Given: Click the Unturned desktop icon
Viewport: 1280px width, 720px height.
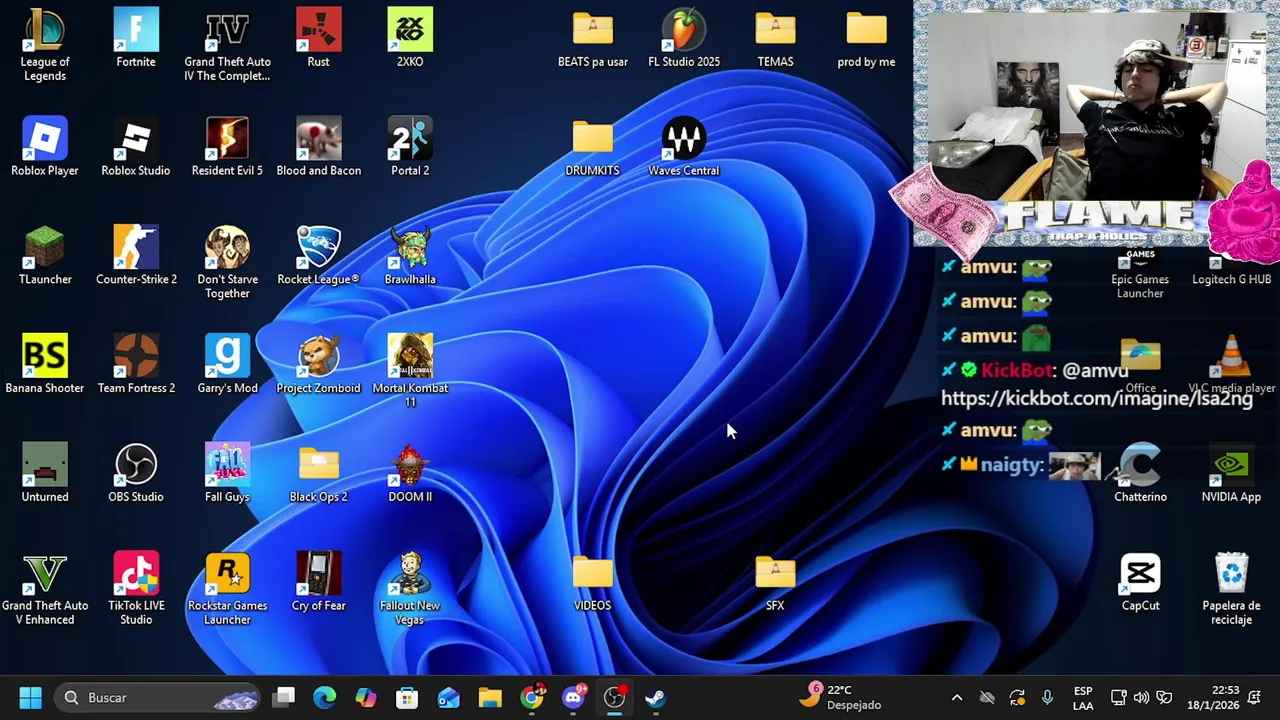Looking at the screenshot, I should pyautogui.click(x=45, y=473).
